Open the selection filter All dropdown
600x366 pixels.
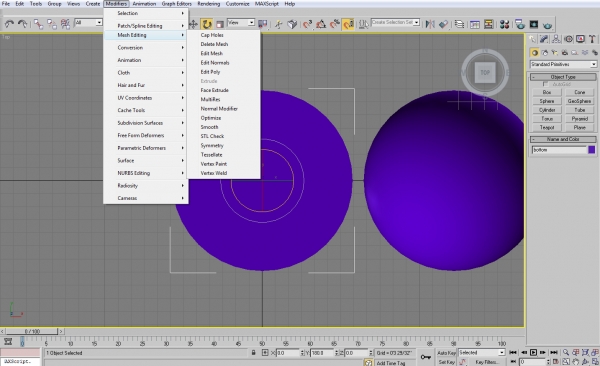(88, 23)
